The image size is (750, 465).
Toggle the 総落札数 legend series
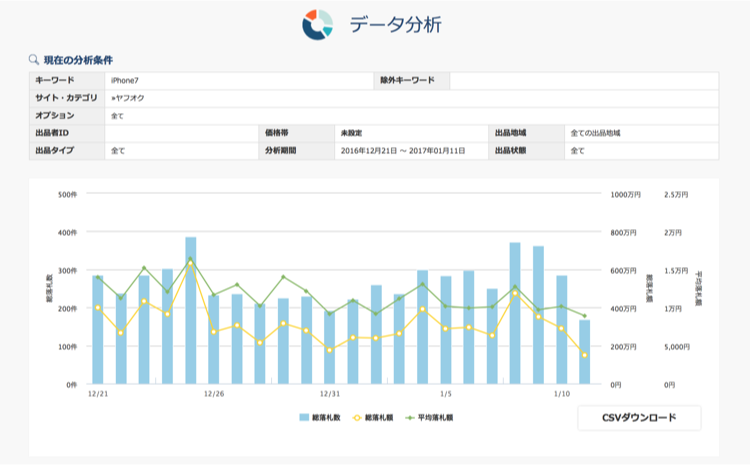pyautogui.click(x=325, y=417)
